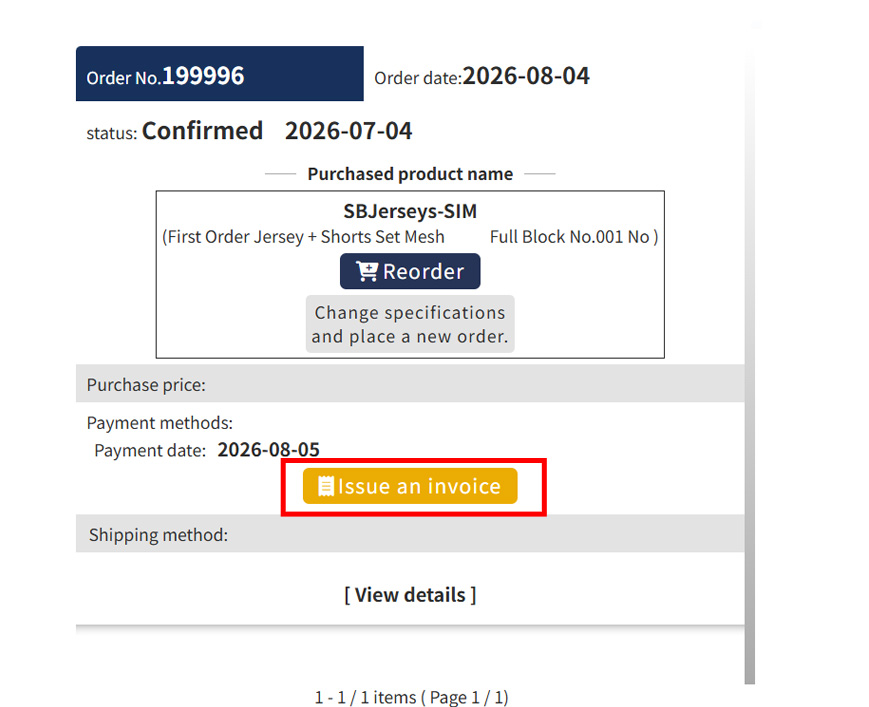
Task: Click the Reorder button label
Action: pos(423,271)
